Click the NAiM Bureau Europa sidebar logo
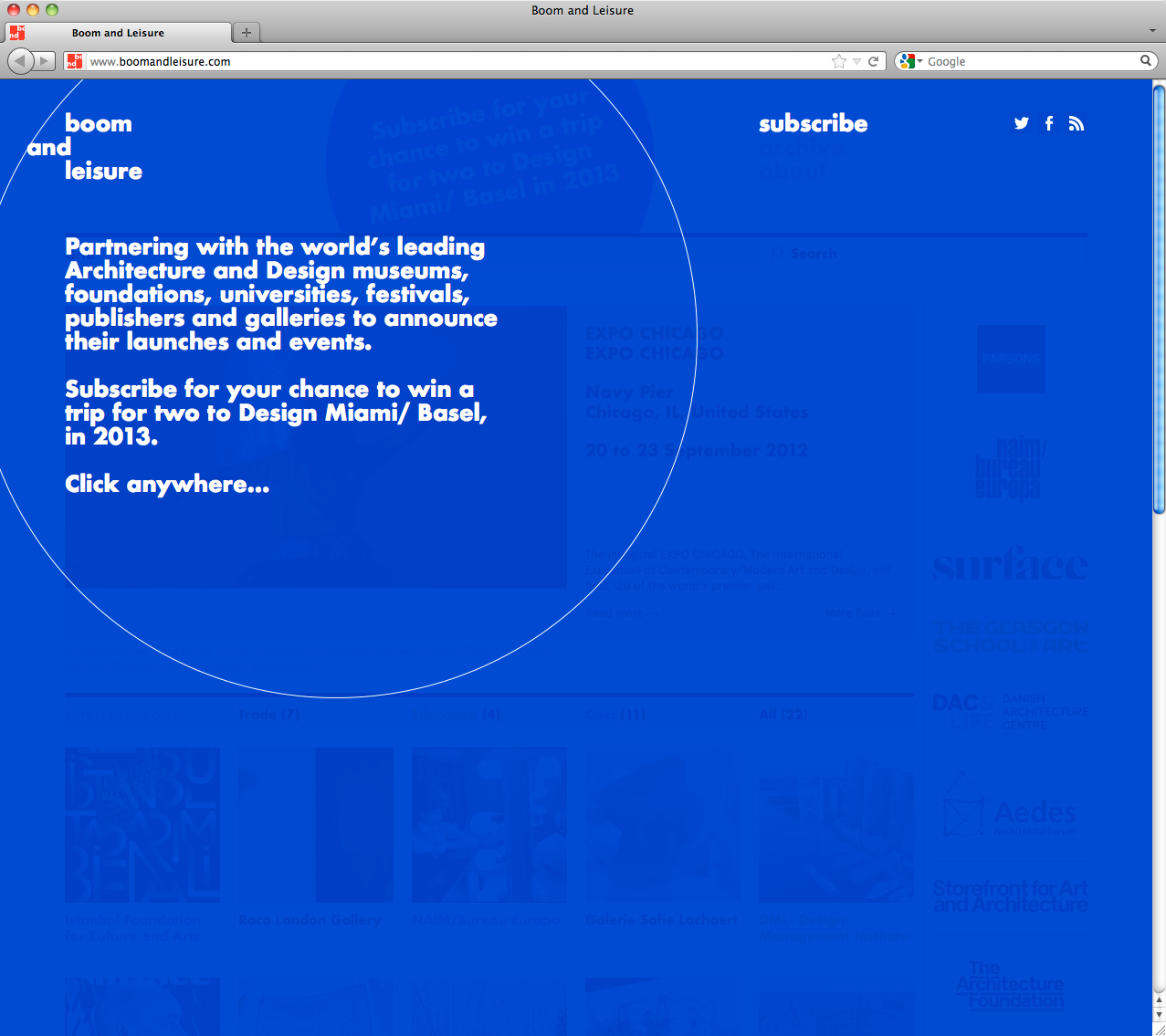 tap(1011, 469)
